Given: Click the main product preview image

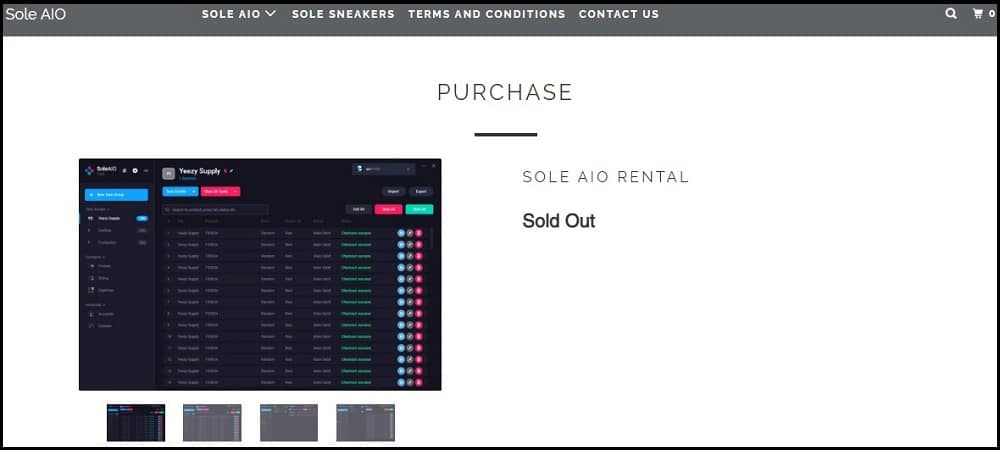Looking at the screenshot, I should coord(260,275).
